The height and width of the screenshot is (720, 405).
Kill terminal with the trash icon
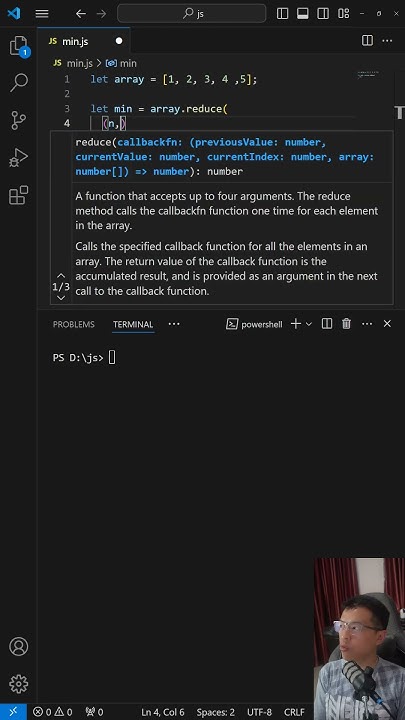point(346,324)
